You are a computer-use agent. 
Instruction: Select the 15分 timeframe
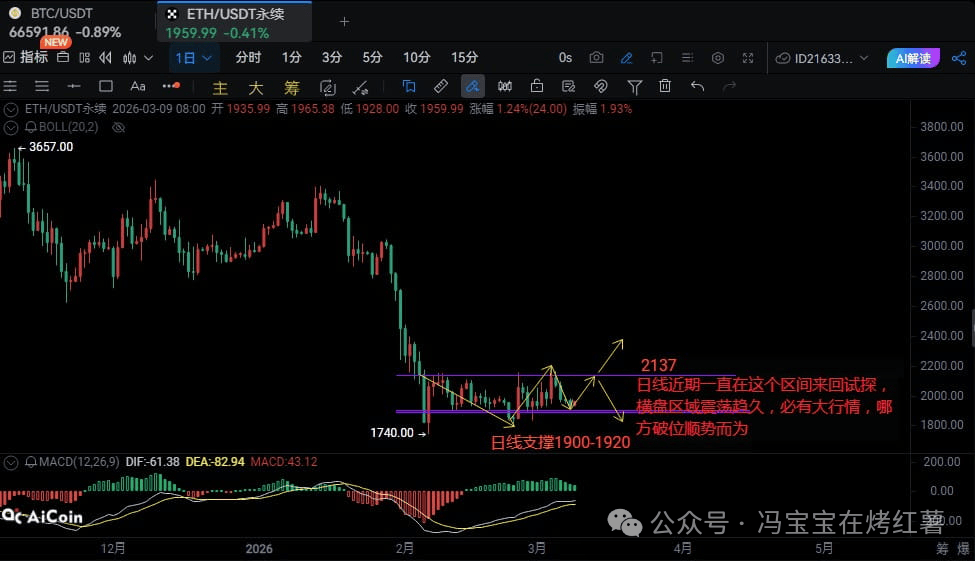tap(464, 58)
